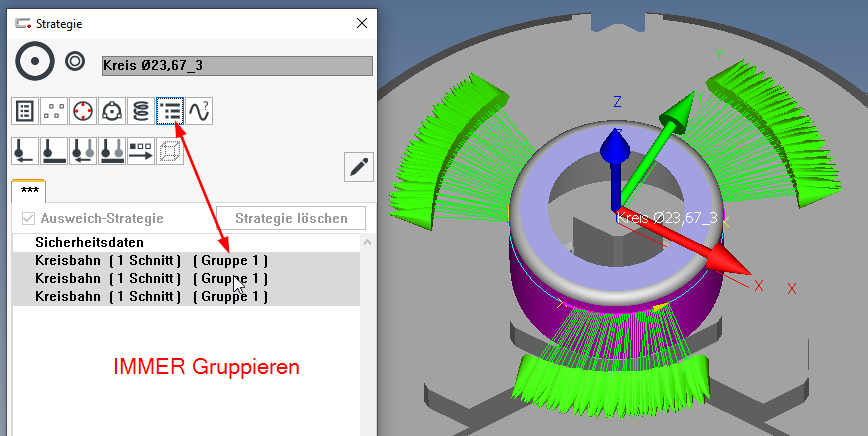Image resolution: width=868 pixels, height=436 pixels.
Task: Click the probe on surface icon
Action: pos(54,151)
